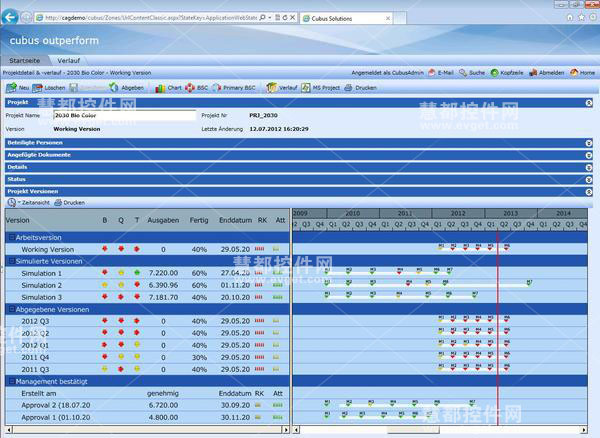Click the Abgeben toolbar icon
Screen dimensions: 600x438
[x=114, y=88]
